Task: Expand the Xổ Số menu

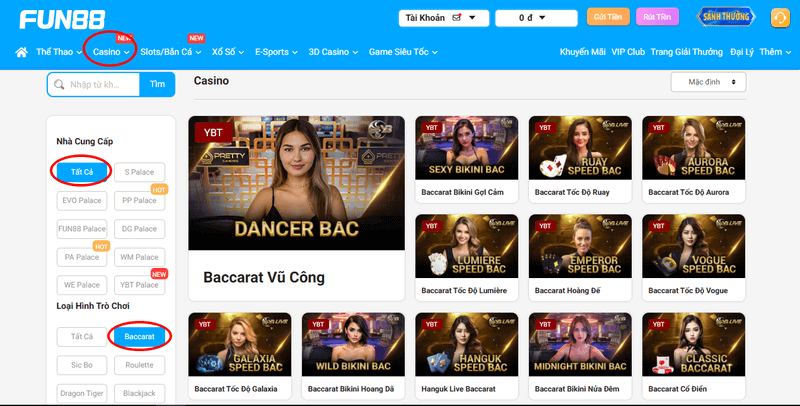Action: click(x=228, y=52)
